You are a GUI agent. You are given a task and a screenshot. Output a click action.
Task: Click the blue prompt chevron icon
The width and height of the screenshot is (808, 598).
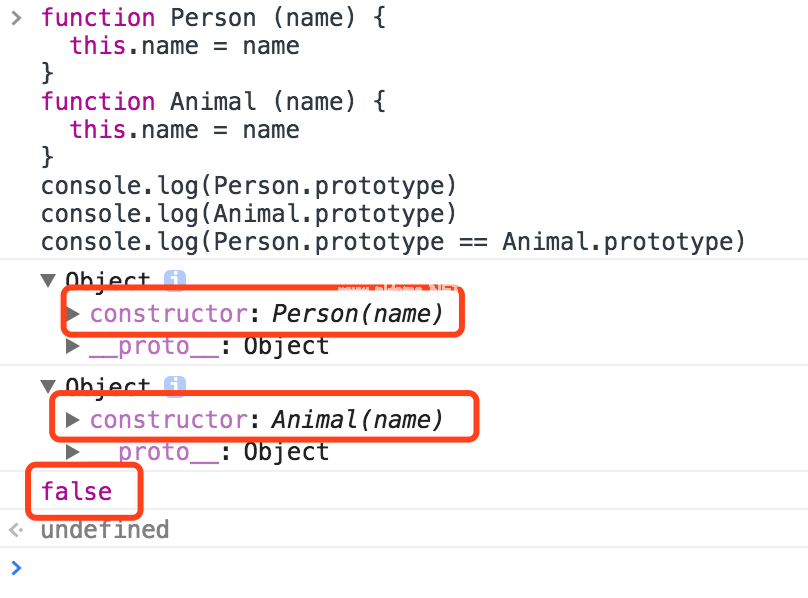click(x=15, y=568)
